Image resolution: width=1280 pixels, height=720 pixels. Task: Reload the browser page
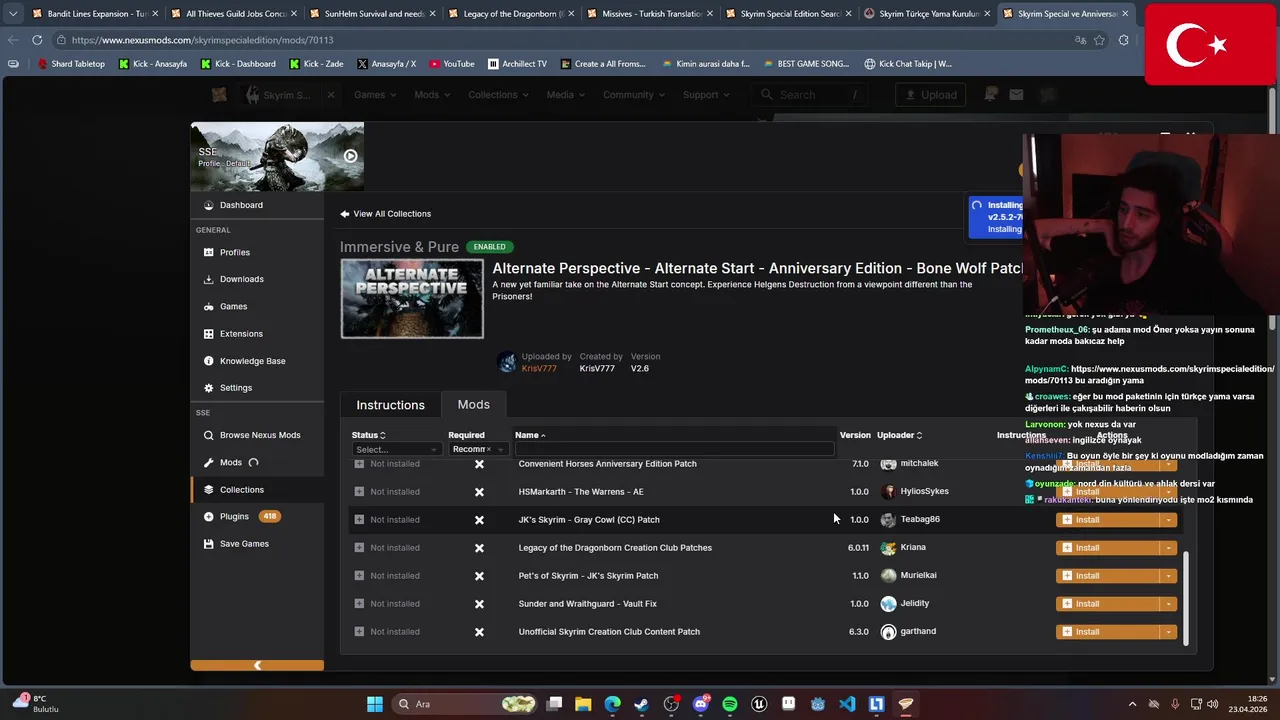point(37,40)
